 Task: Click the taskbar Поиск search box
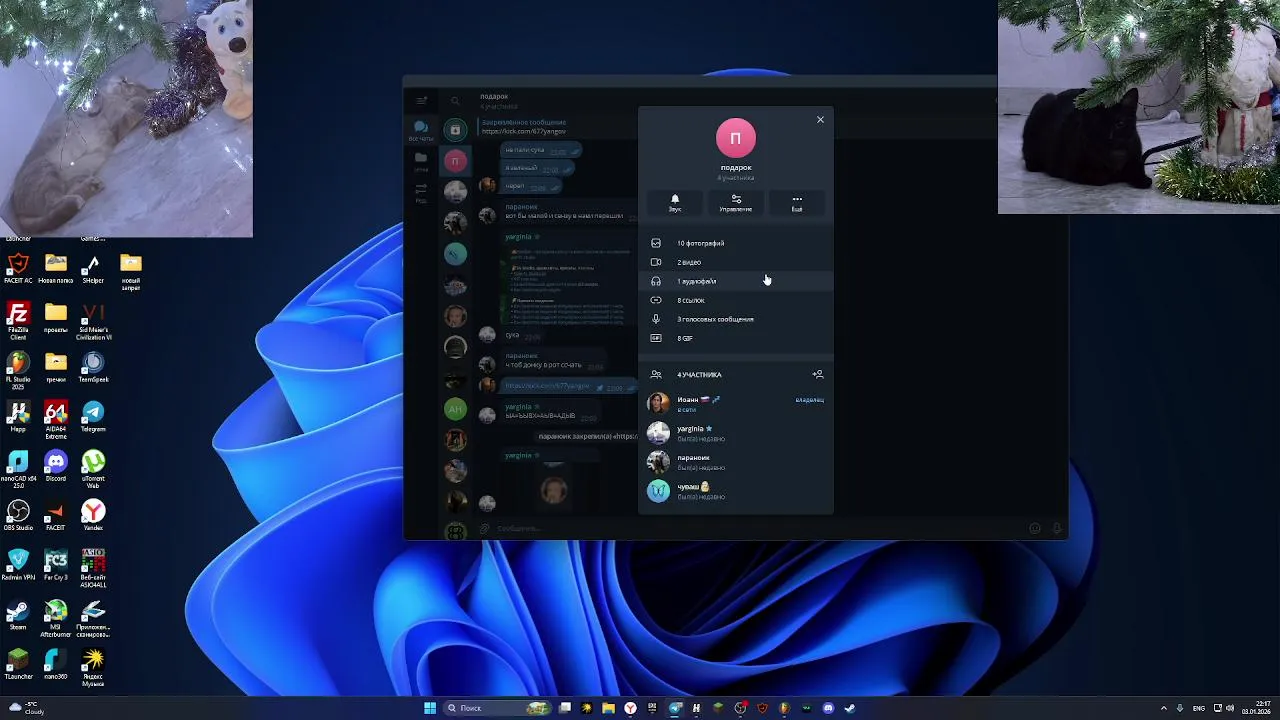(x=497, y=708)
